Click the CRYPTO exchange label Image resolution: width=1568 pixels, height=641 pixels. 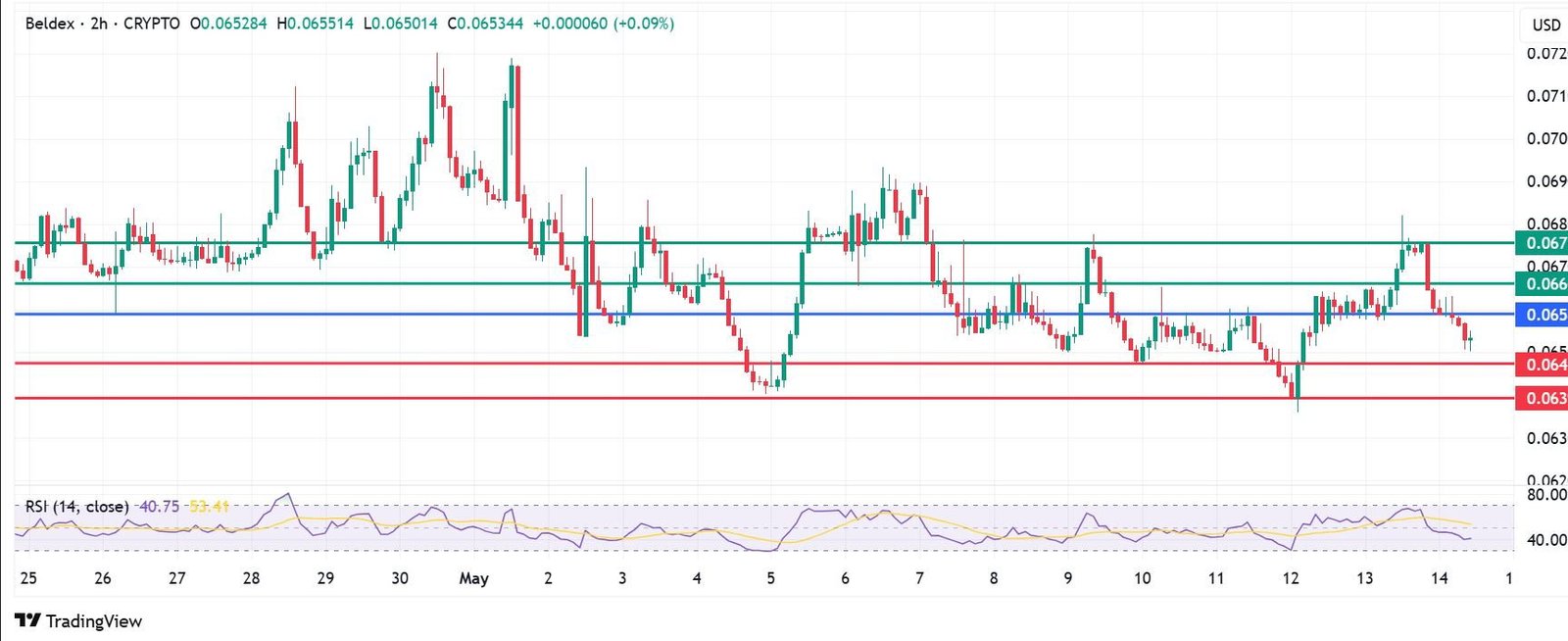pos(152,24)
